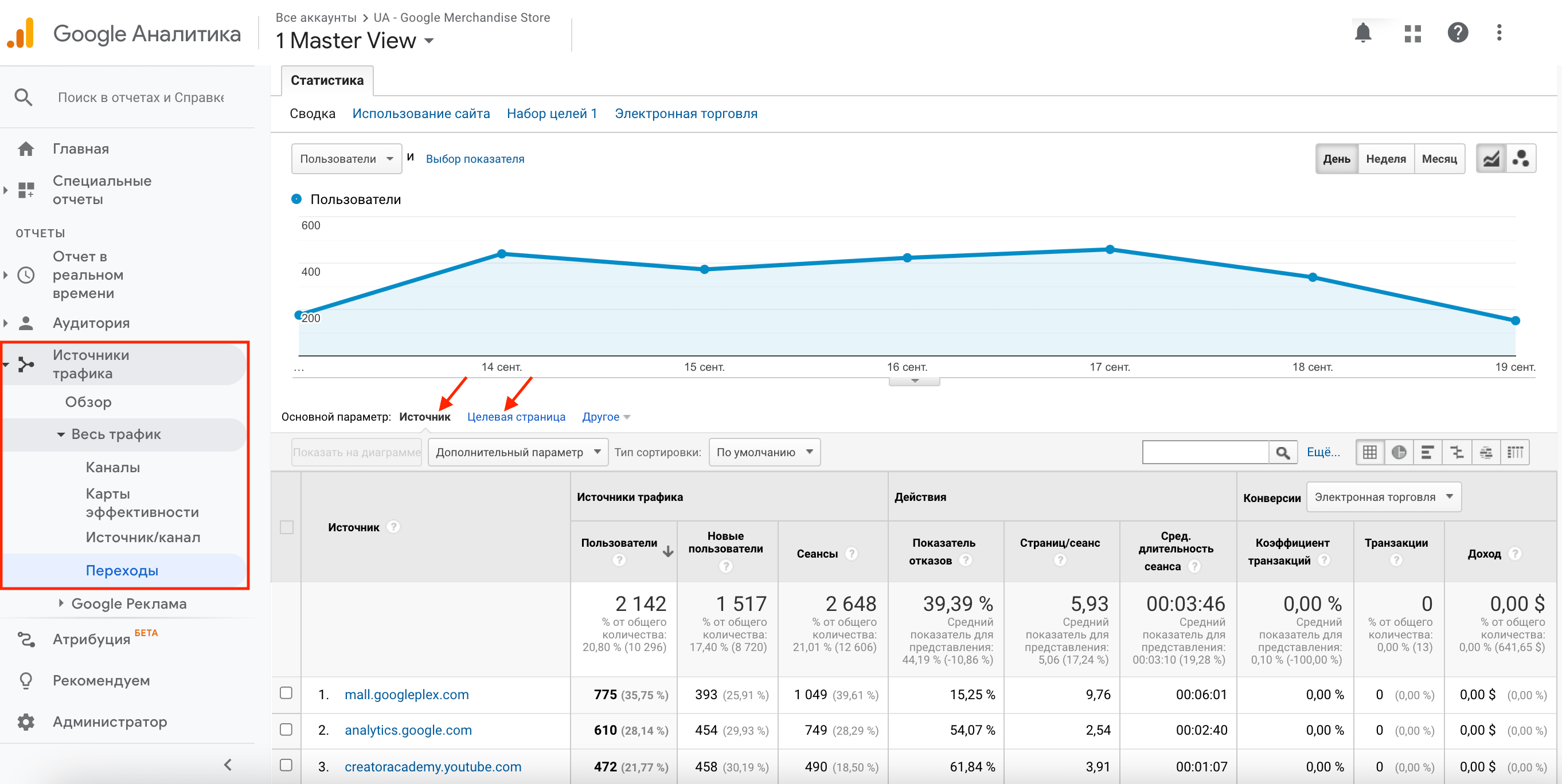Click the Ещё… advanced filter link

coord(1323,452)
